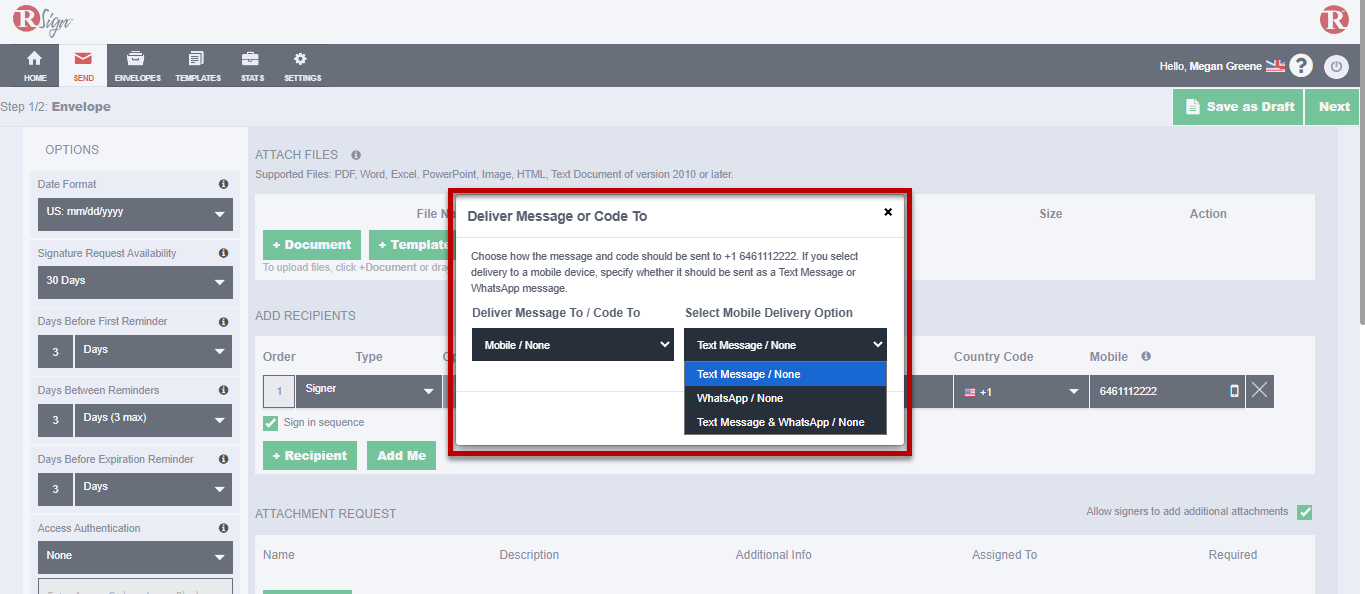
Task: Open the Templates icon in navbar
Action: coord(197,59)
